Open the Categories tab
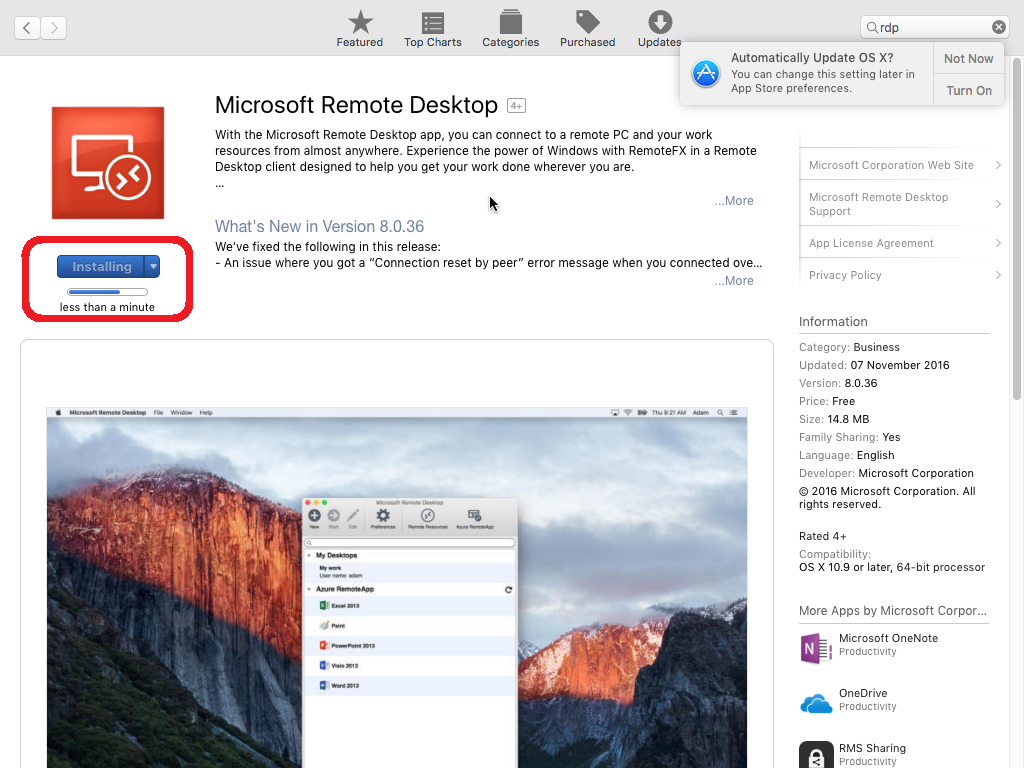1024x768 pixels. (x=510, y=29)
